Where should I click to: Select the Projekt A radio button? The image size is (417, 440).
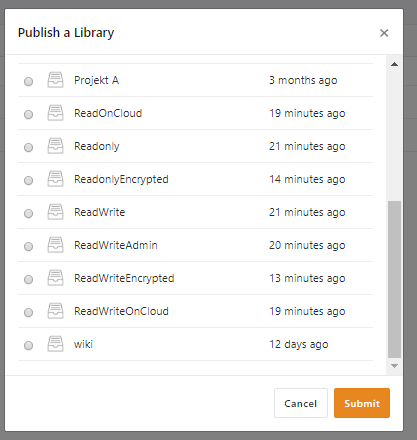pos(29,81)
